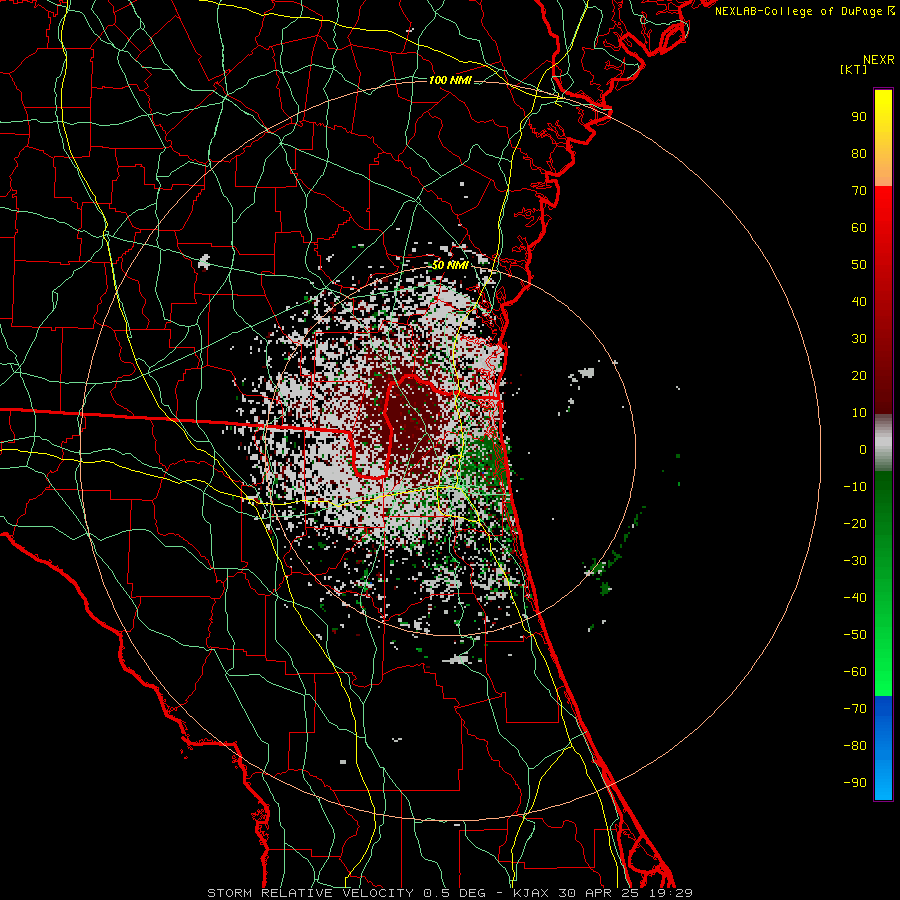Click the 50 value on the velocity scale
The width and height of the screenshot is (900, 900).
[x=859, y=265]
